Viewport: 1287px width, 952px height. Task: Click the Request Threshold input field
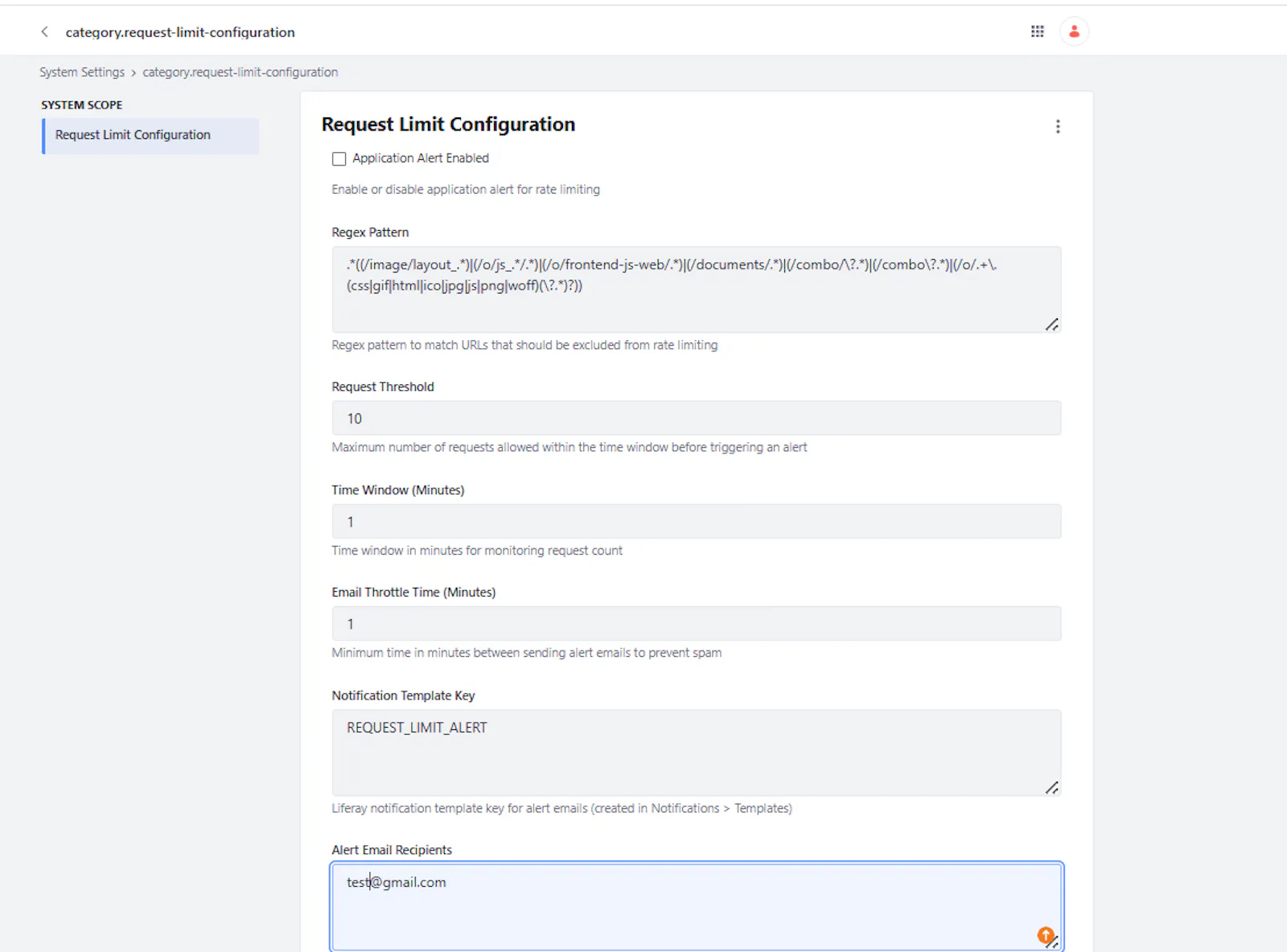pos(697,418)
